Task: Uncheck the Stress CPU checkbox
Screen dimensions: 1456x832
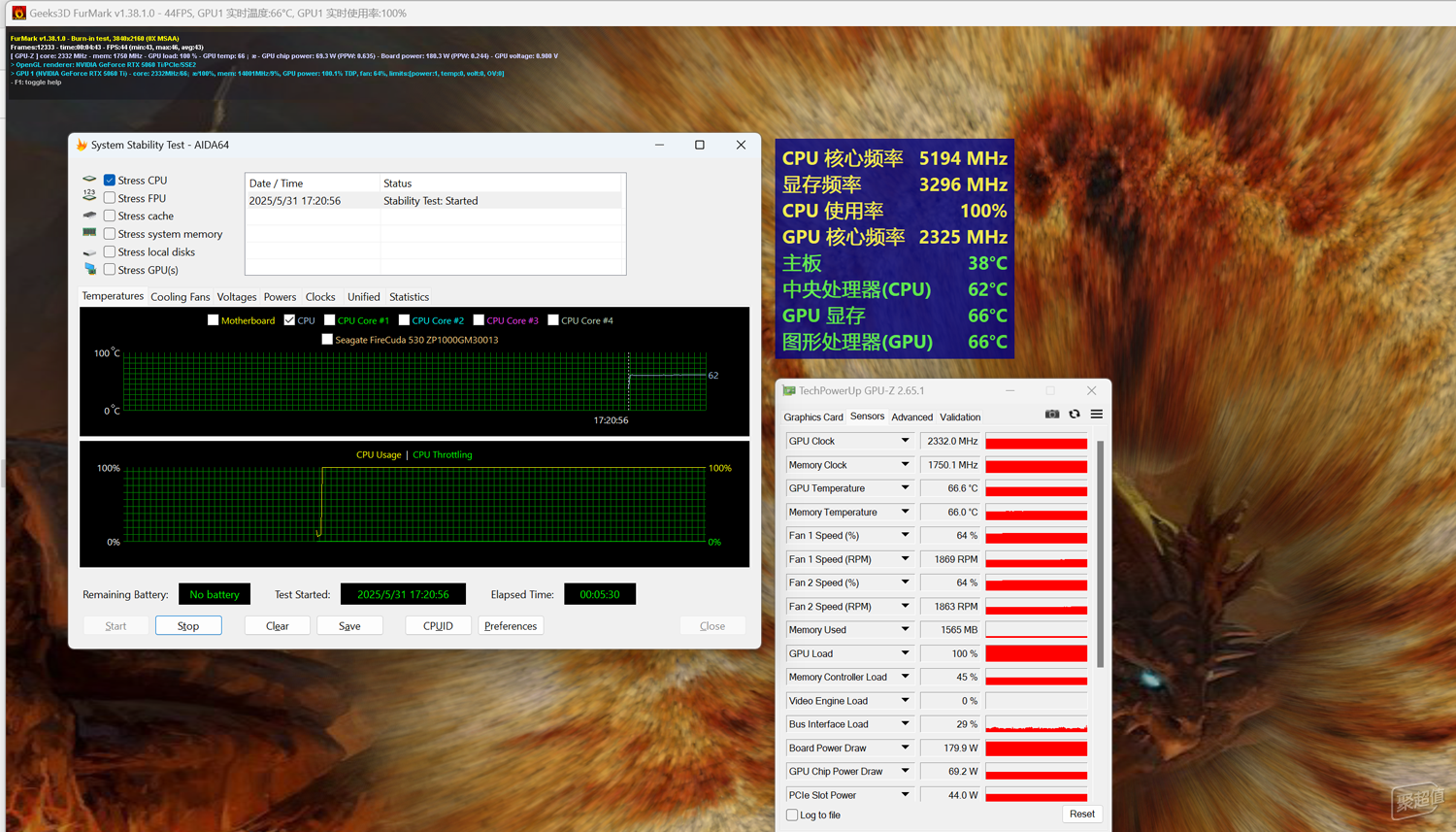Action: 110,180
